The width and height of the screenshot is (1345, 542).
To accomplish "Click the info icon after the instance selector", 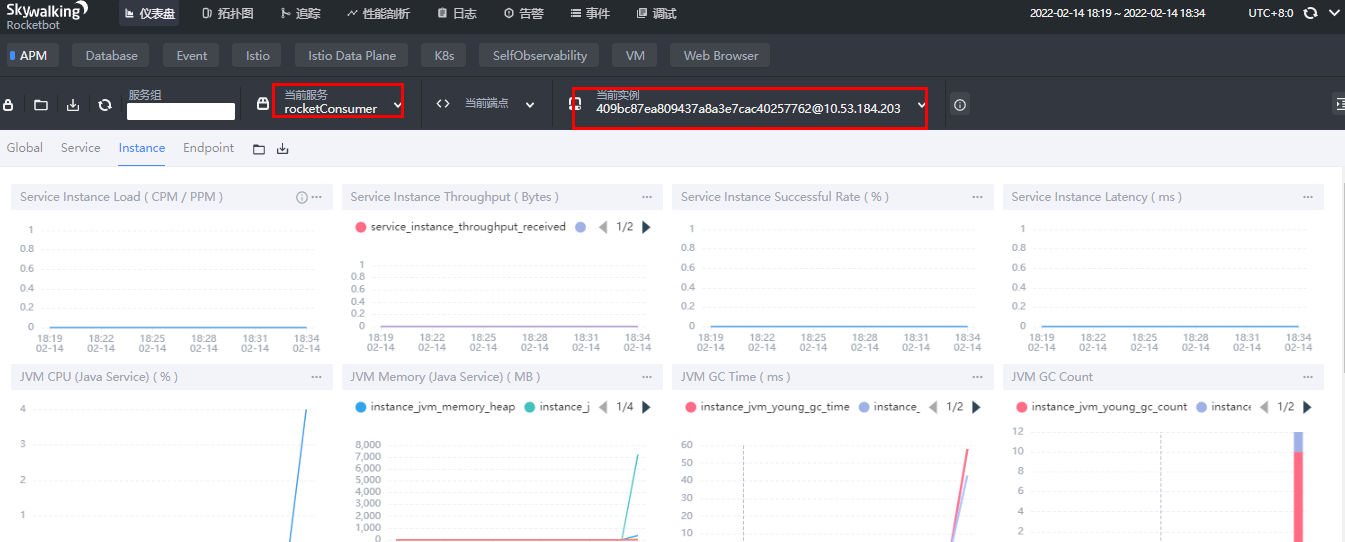I will click(x=960, y=104).
